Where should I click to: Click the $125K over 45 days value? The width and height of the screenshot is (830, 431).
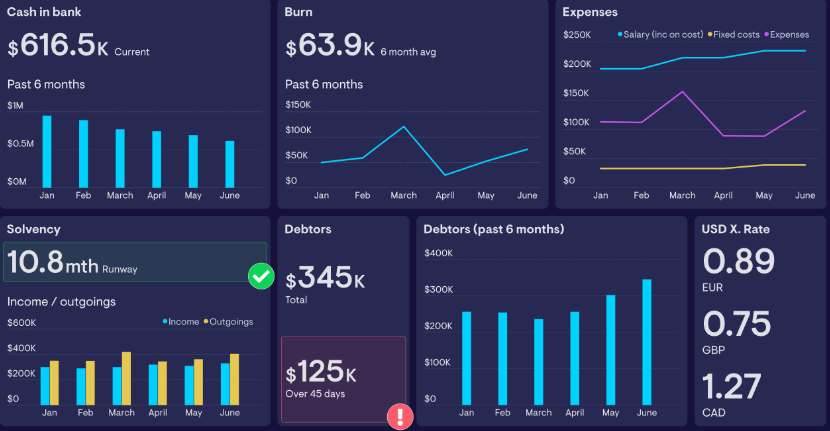pos(321,372)
